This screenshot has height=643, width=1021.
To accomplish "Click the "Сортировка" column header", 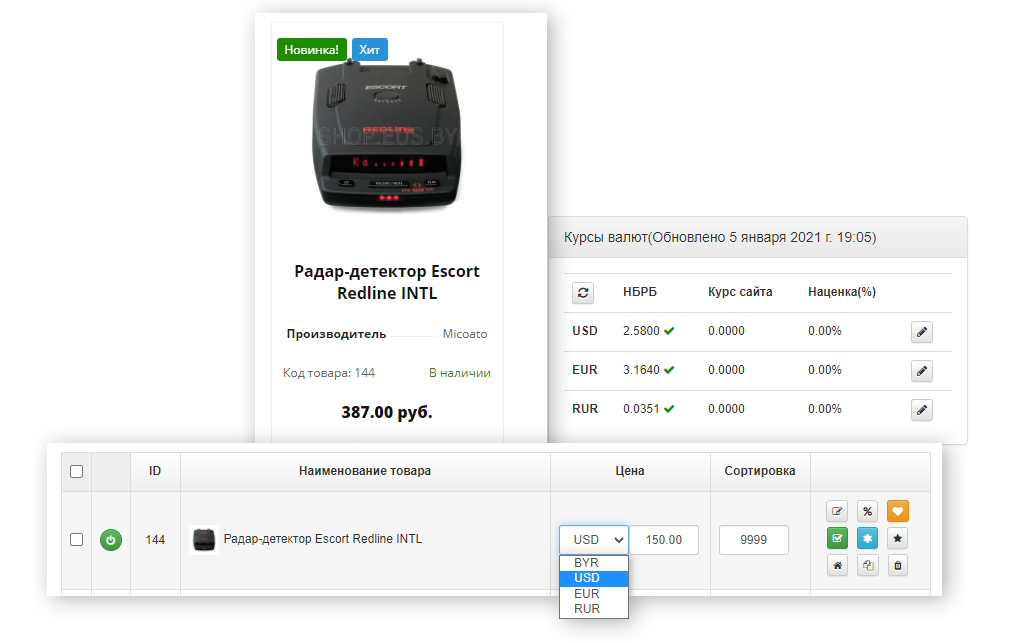I will pos(760,470).
